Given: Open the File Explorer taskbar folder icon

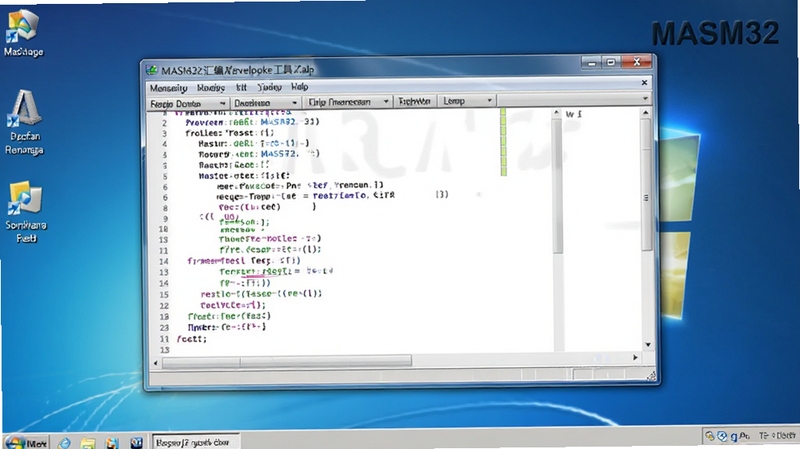Looking at the screenshot, I should click(x=88, y=443).
